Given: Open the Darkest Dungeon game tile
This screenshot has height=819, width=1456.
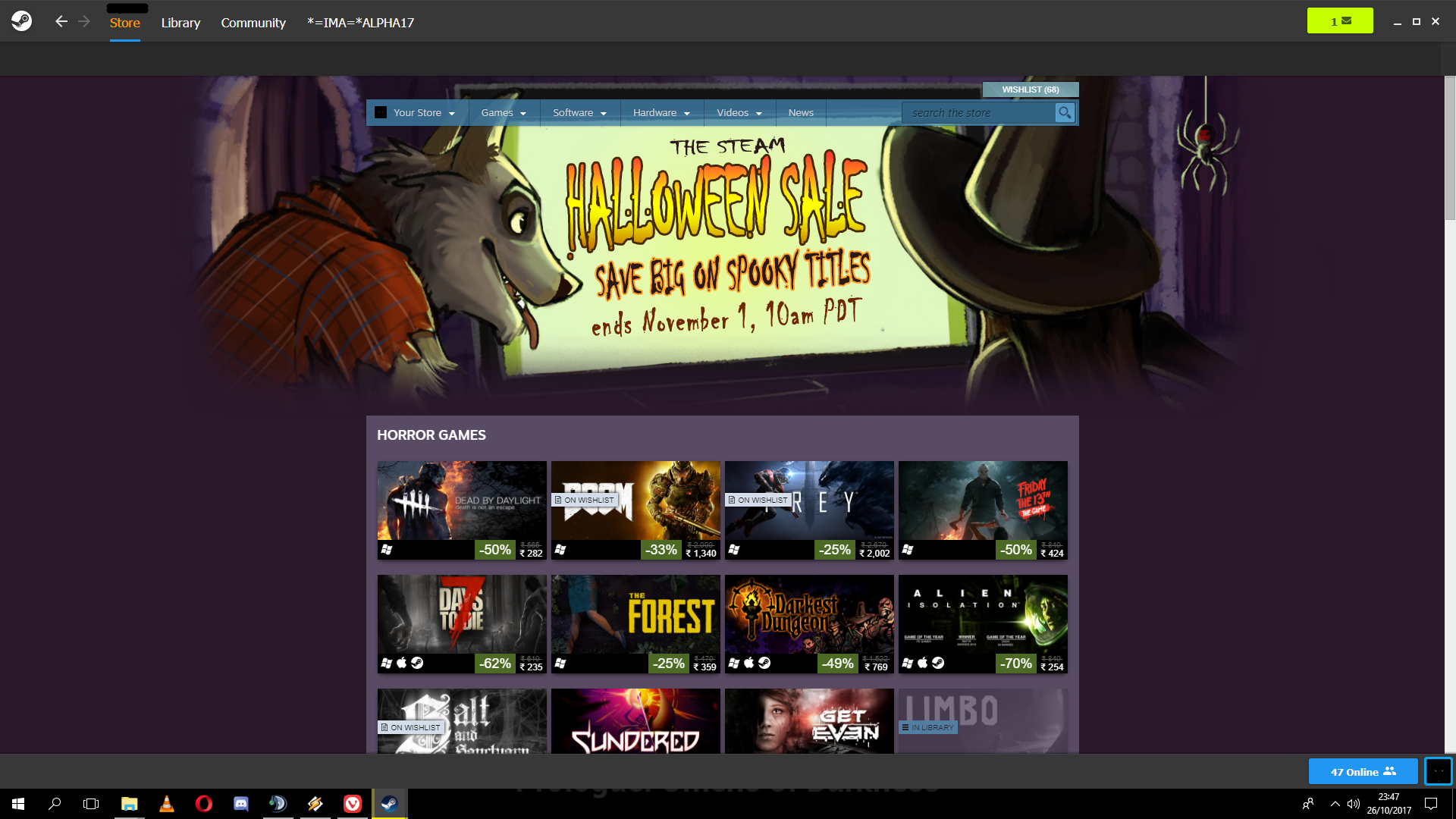Looking at the screenshot, I should (809, 624).
